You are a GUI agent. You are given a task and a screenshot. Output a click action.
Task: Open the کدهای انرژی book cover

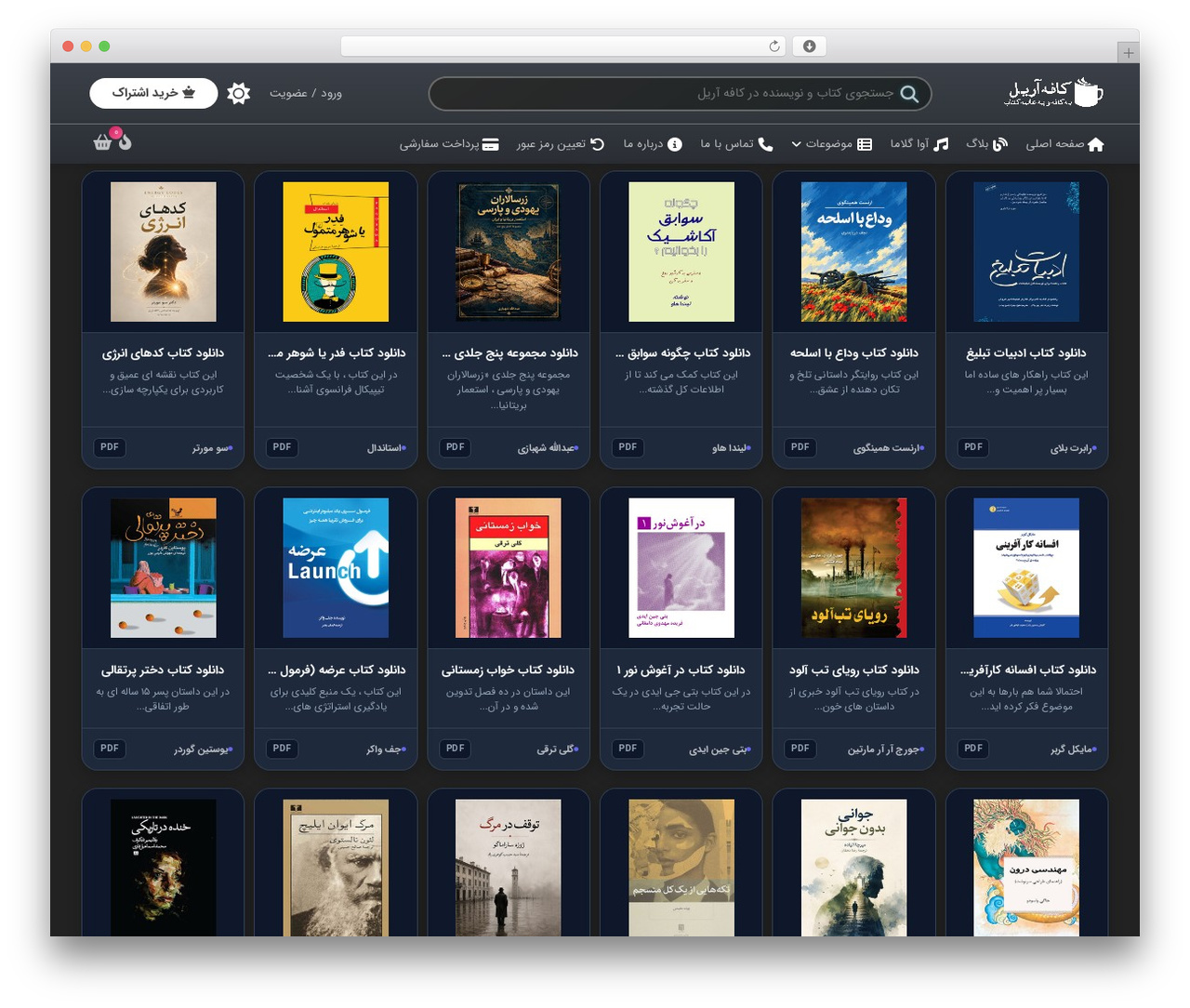pos(164,252)
